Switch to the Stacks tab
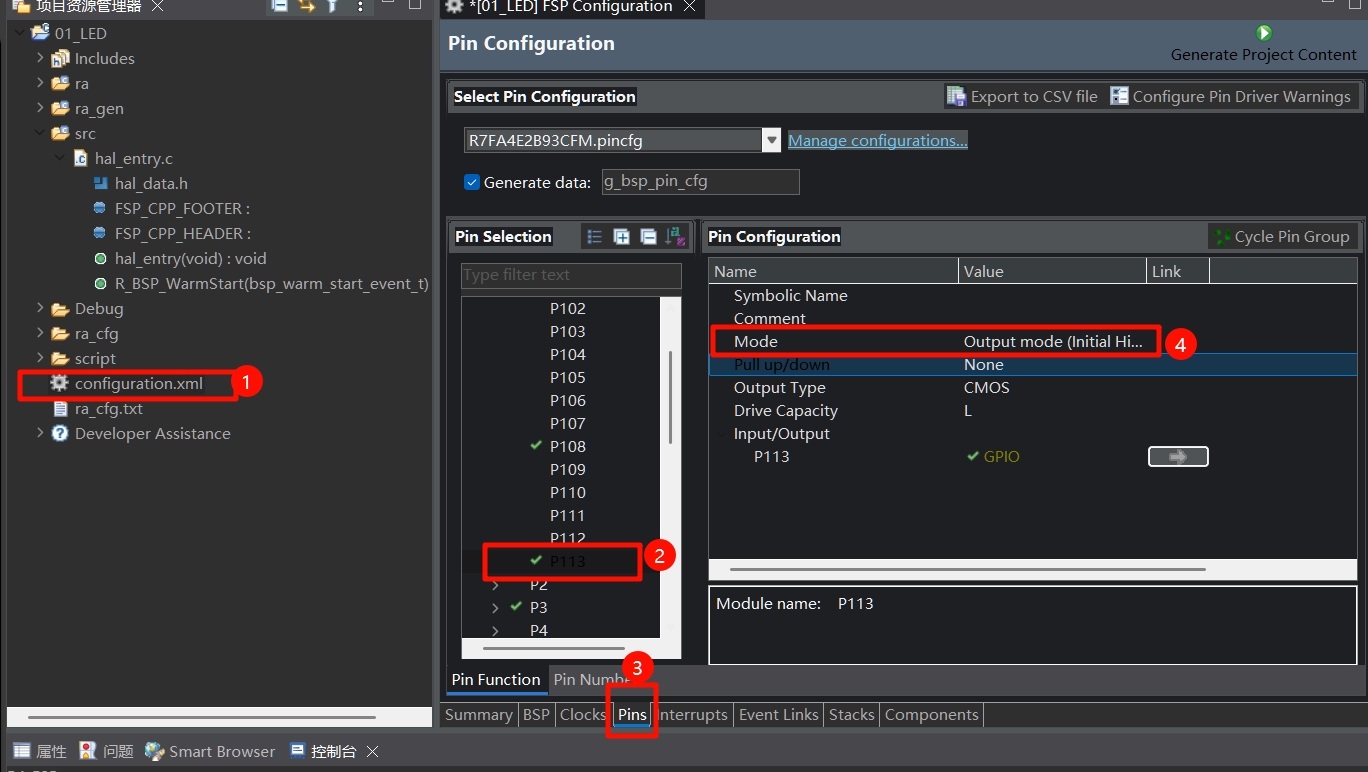 pyautogui.click(x=851, y=715)
